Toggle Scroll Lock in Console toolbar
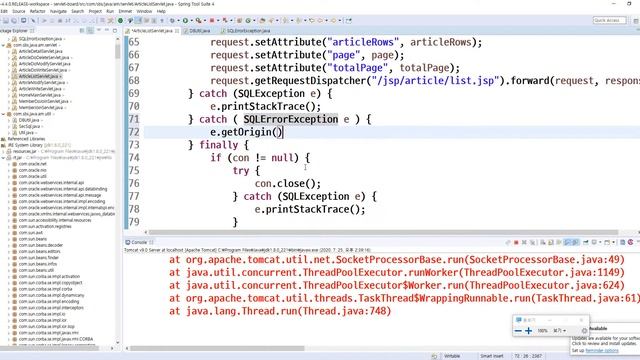This screenshot has height=360, width=640. click(551, 242)
